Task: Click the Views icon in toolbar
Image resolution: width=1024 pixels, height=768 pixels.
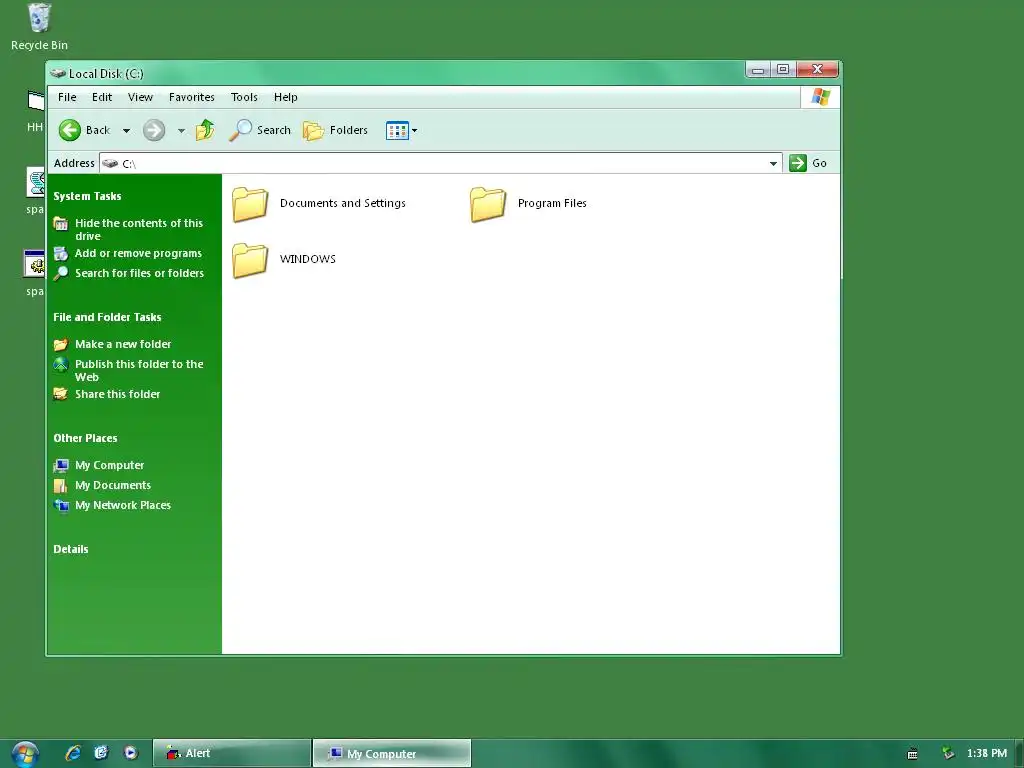Action: coord(397,131)
